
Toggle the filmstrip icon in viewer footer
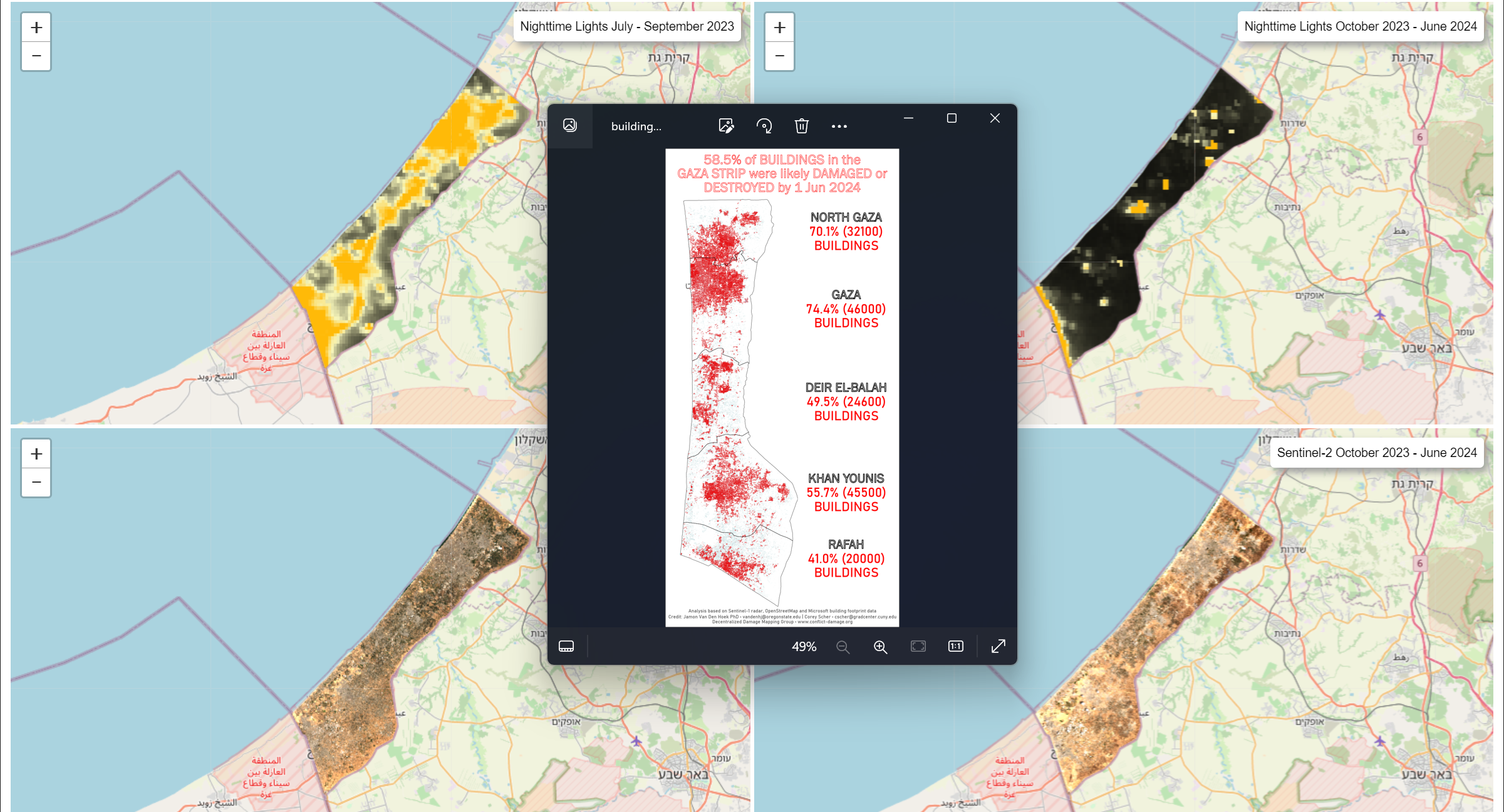[x=566, y=646]
